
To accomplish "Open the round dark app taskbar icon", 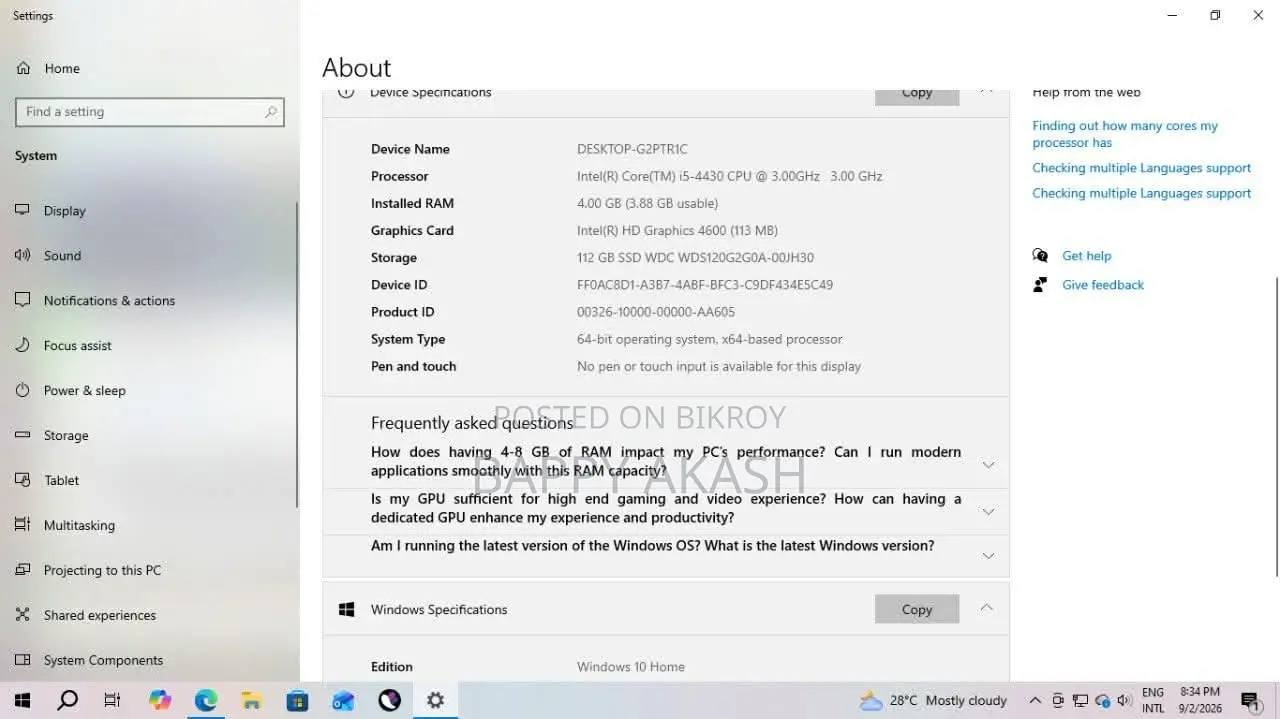I will pos(390,700).
